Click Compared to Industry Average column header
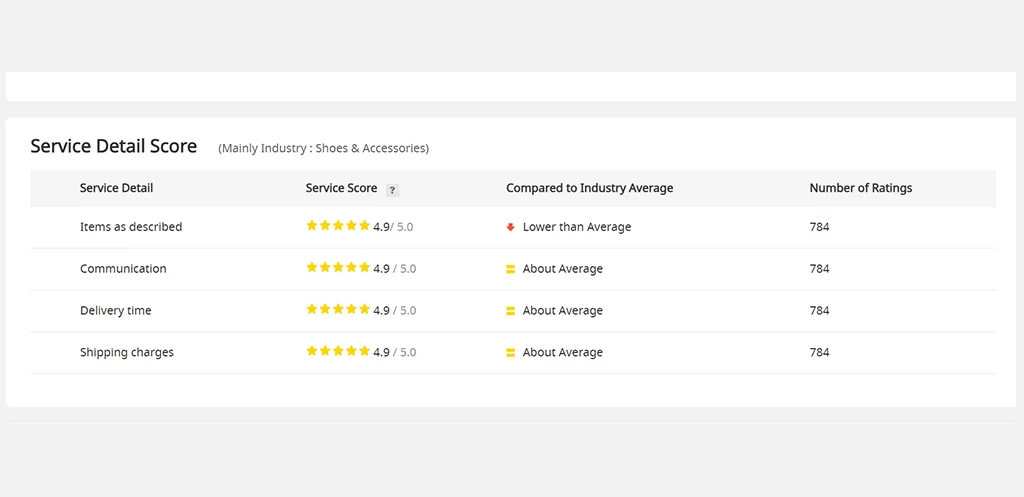Viewport: 1024px width, 497px height. (x=590, y=188)
